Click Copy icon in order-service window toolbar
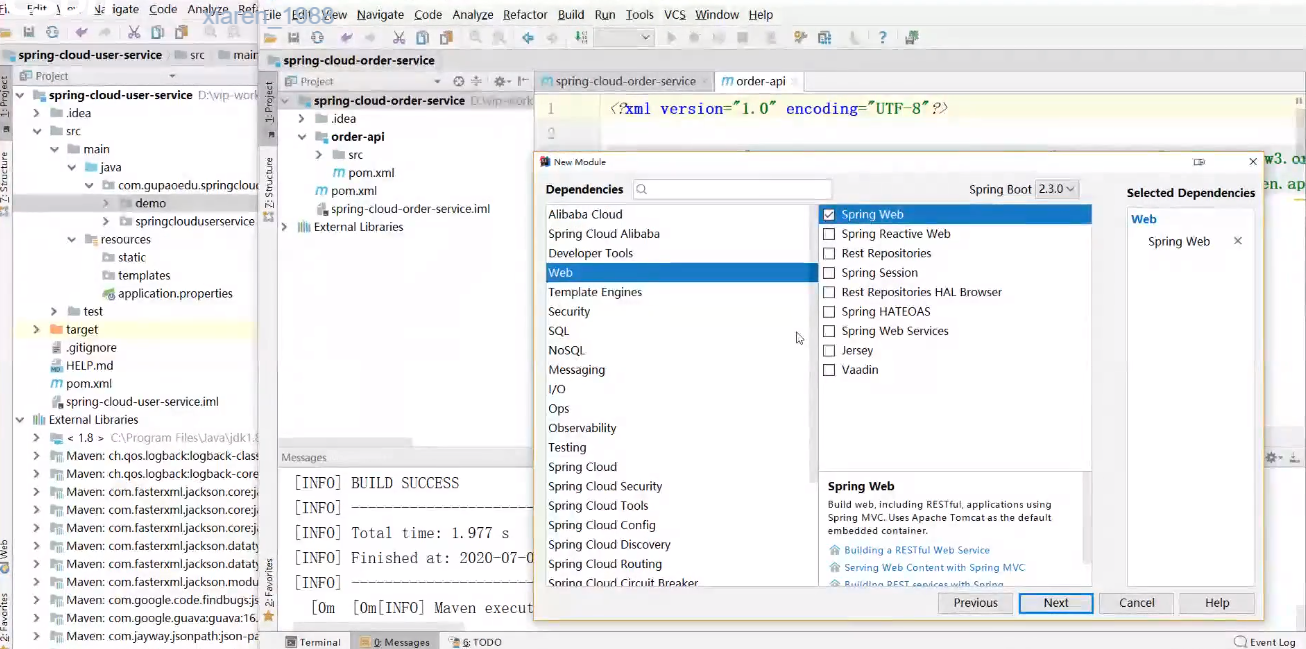 [422, 38]
